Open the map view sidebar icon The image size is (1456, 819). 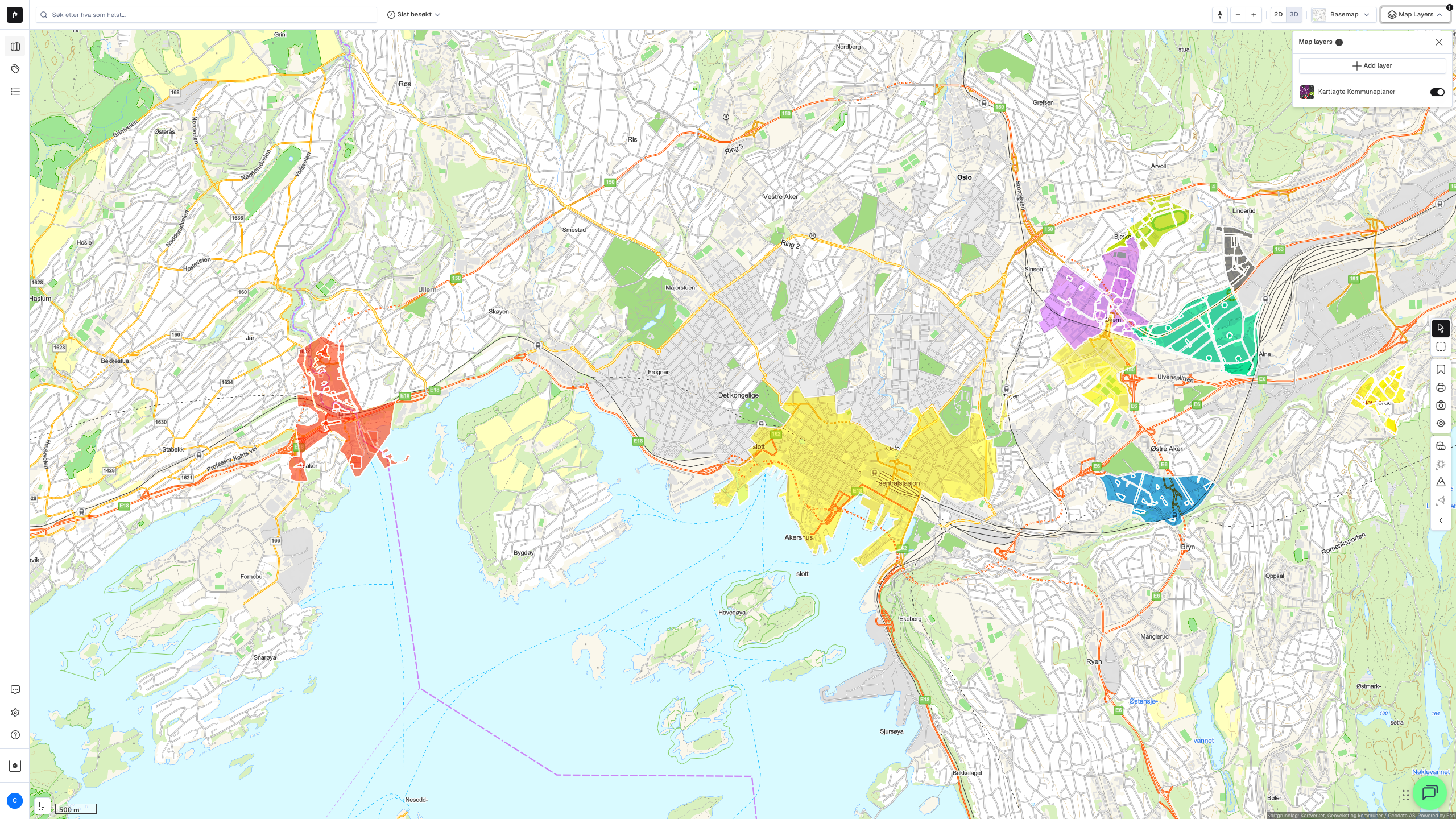click(15, 47)
